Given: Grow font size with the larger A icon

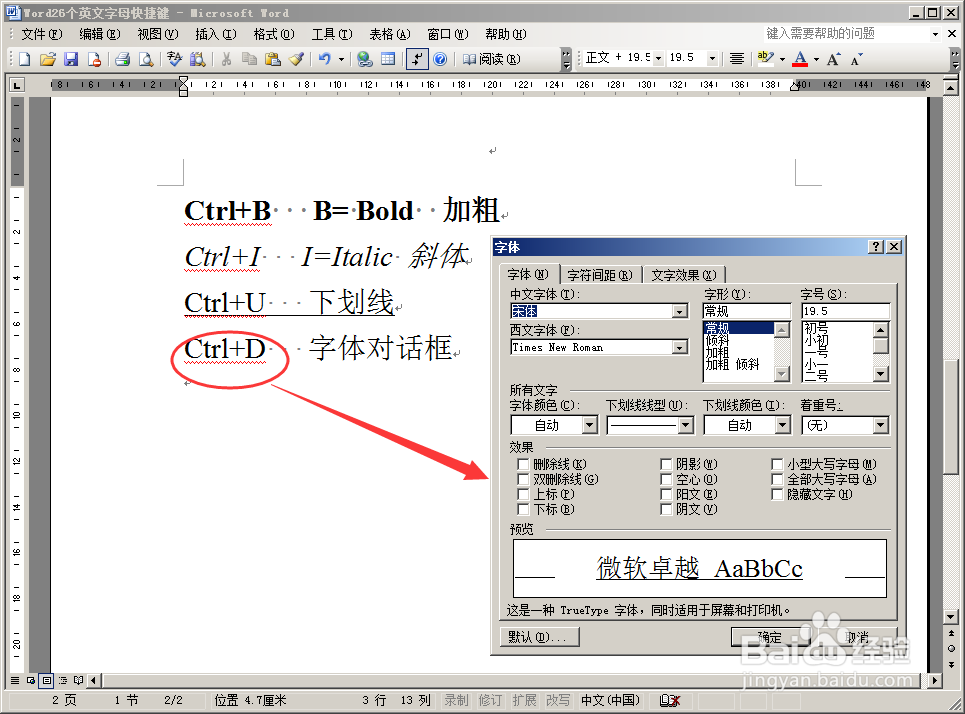Looking at the screenshot, I should point(833,59).
